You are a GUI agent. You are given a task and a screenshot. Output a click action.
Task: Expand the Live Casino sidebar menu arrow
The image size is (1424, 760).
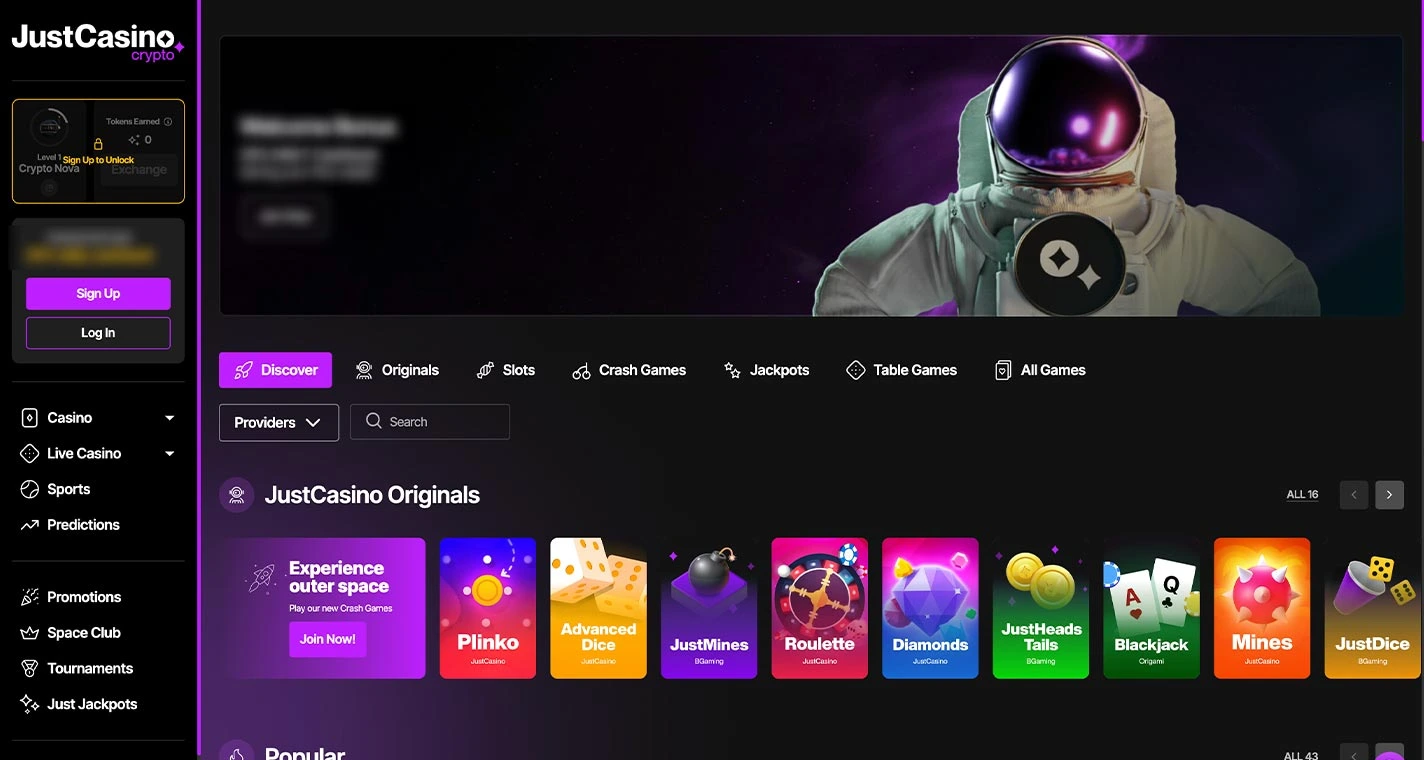click(169, 454)
